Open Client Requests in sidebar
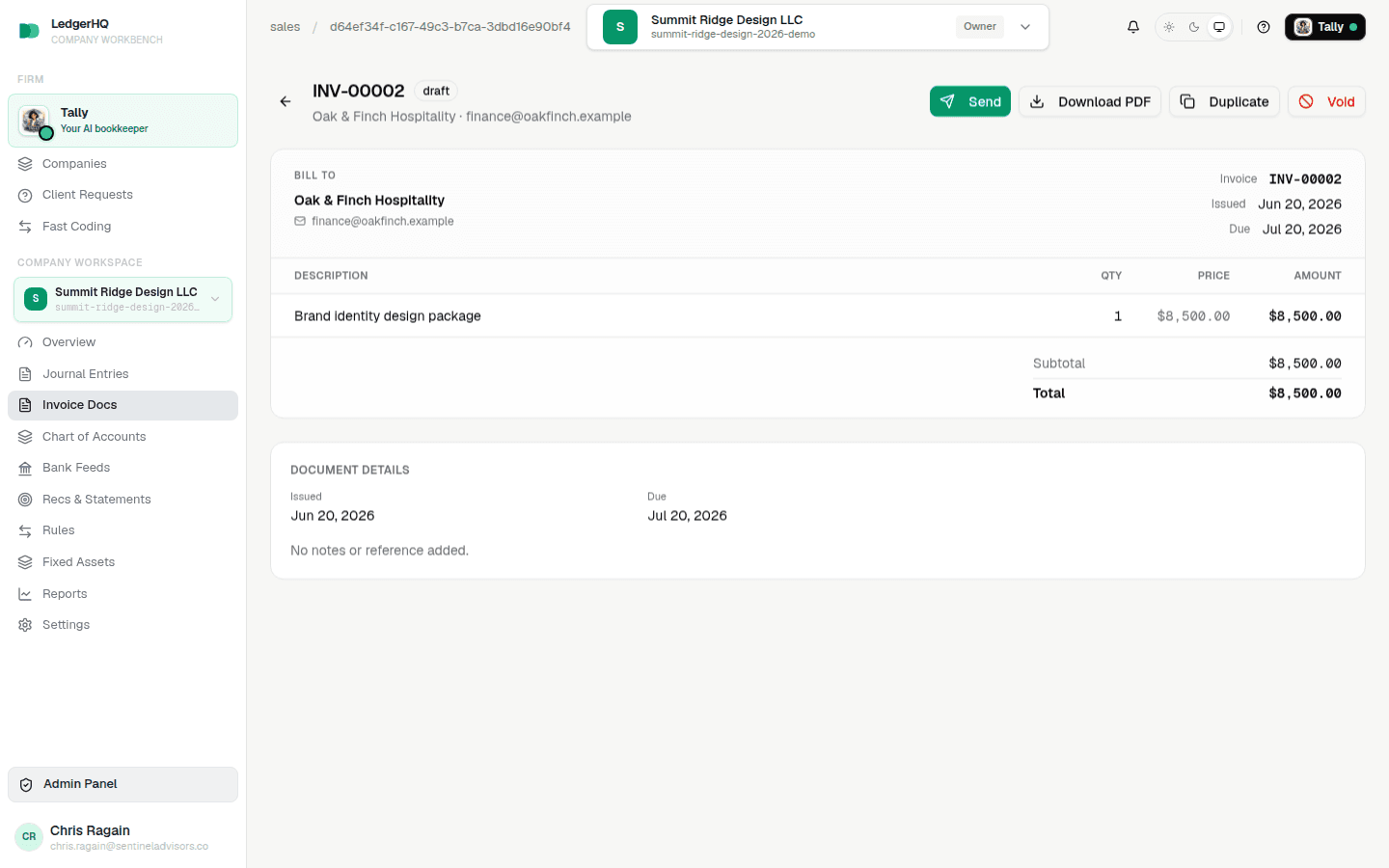 123,195
